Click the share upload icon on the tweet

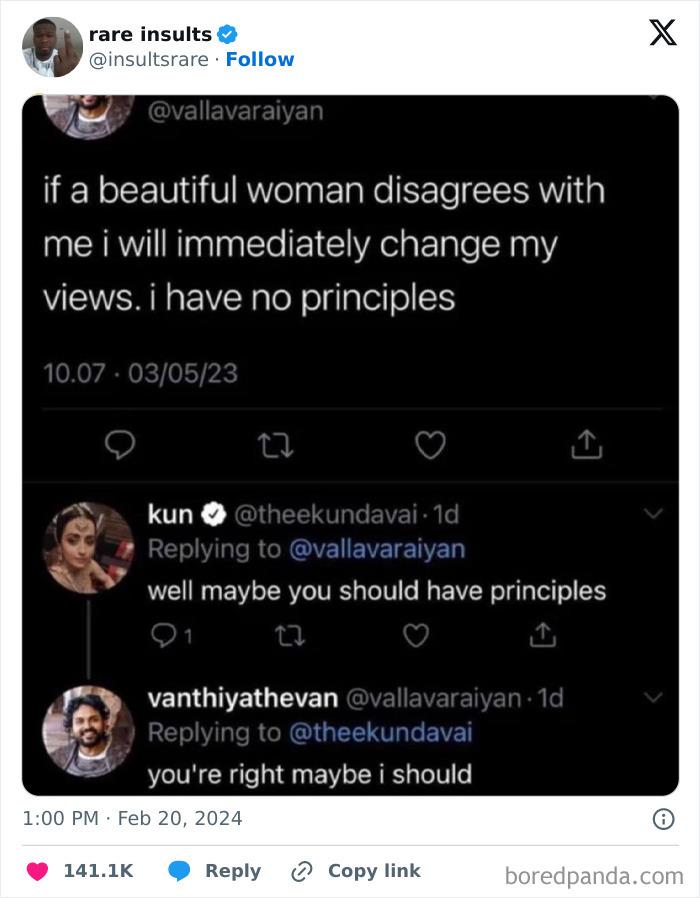tap(586, 445)
